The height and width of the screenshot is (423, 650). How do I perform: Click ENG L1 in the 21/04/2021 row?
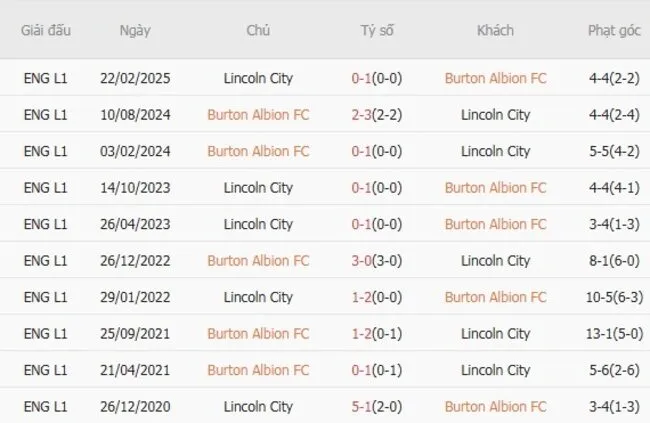pos(45,370)
